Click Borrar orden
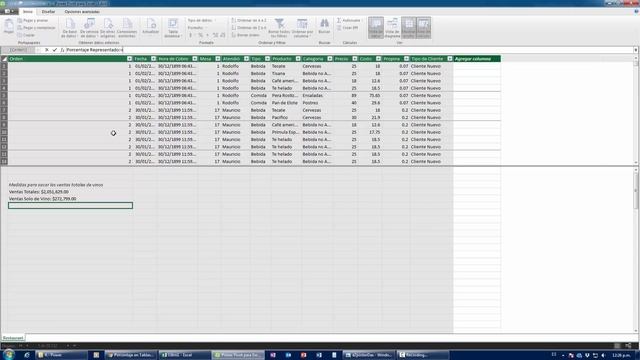The height and width of the screenshot is (360, 640). click(x=245, y=35)
